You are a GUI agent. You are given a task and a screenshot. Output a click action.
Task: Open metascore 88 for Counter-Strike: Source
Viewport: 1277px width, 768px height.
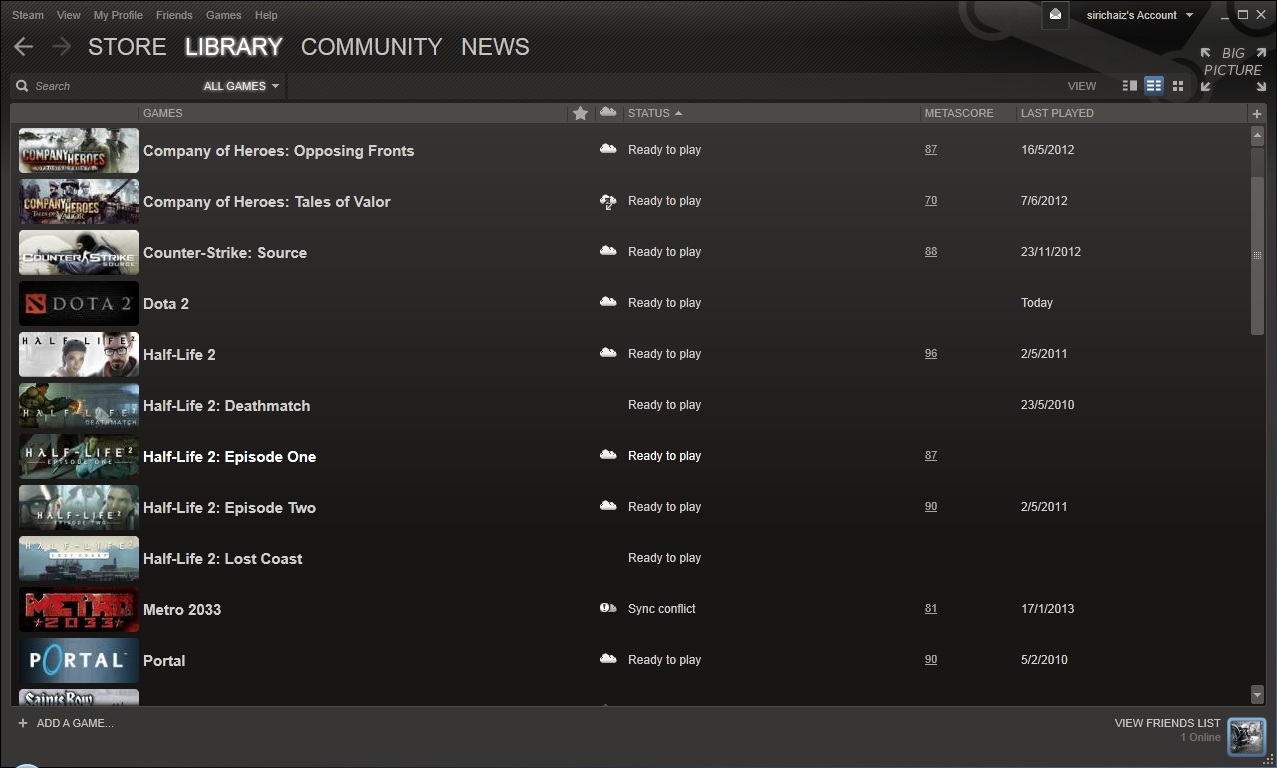(931, 252)
